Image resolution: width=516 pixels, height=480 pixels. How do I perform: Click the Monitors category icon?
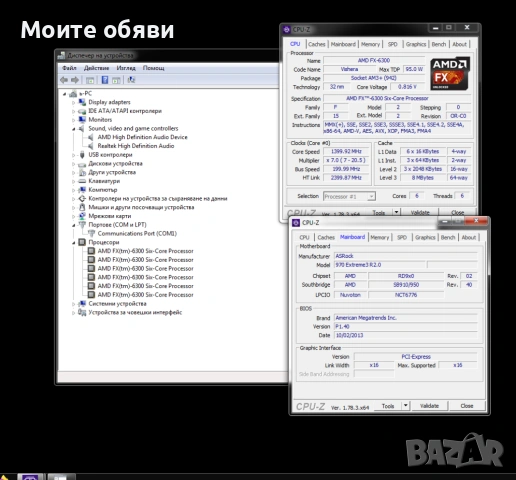point(82,120)
